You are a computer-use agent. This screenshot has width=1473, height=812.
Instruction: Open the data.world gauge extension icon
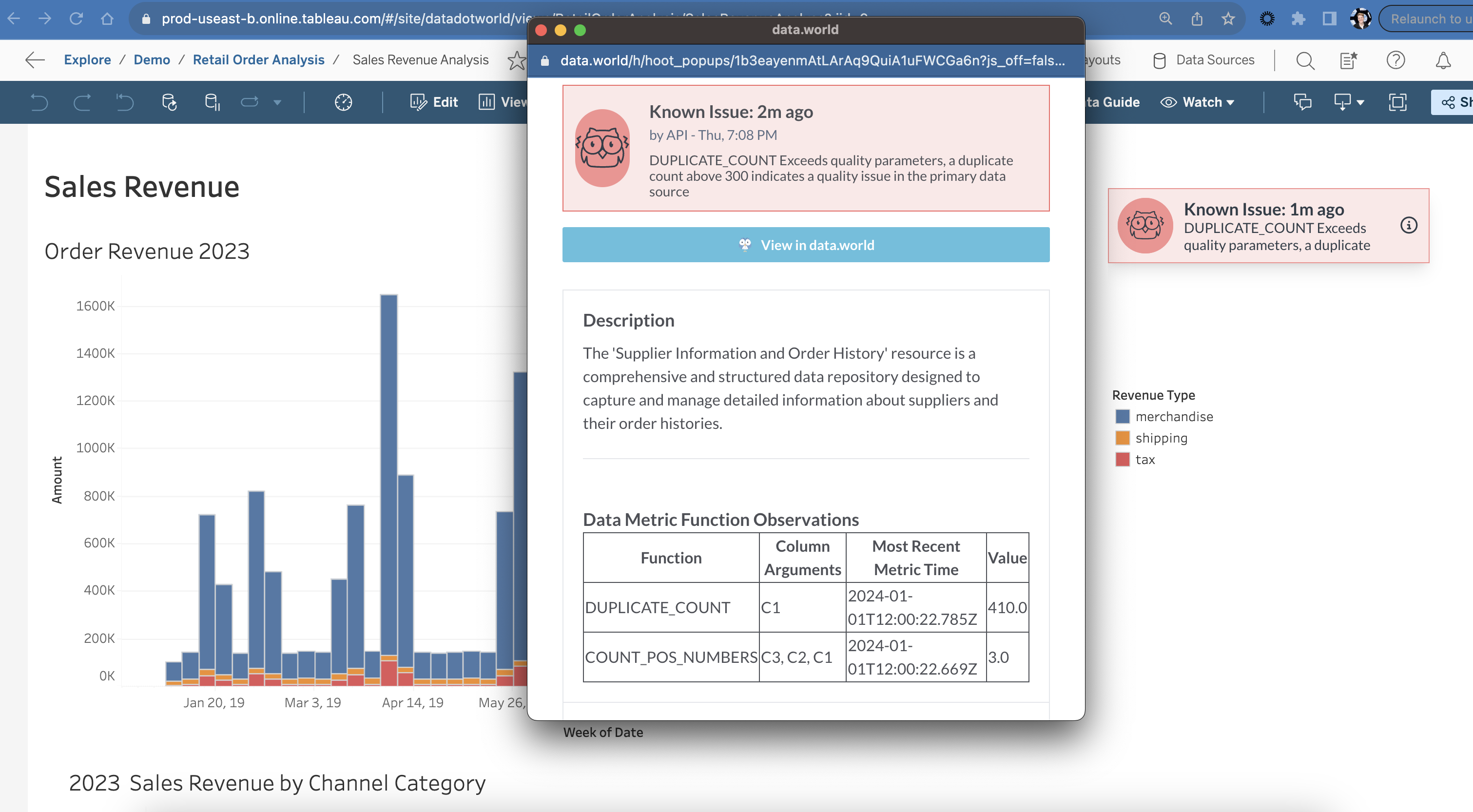tap(343, 102)
